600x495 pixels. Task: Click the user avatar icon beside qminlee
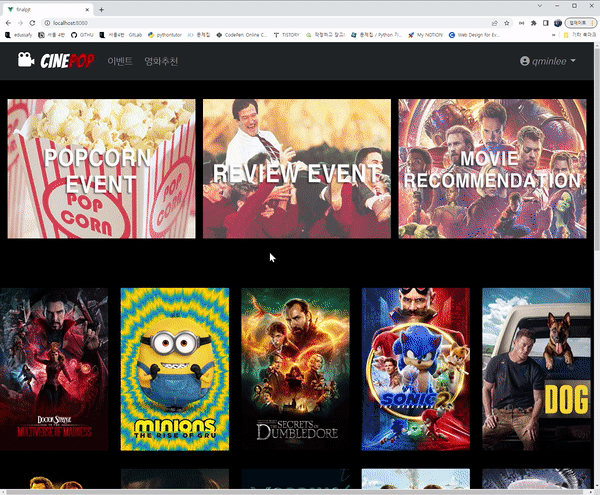coord(525,61)
